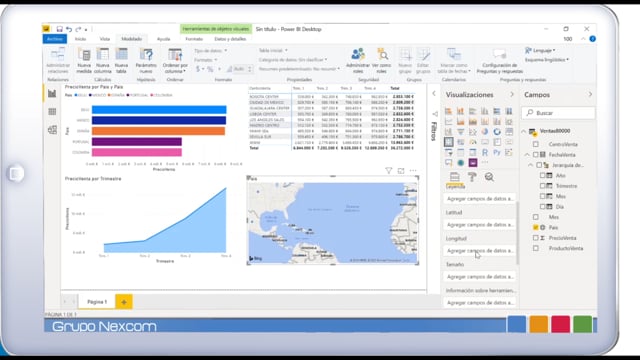Click the filter icon above the map visual

[389, 171]
